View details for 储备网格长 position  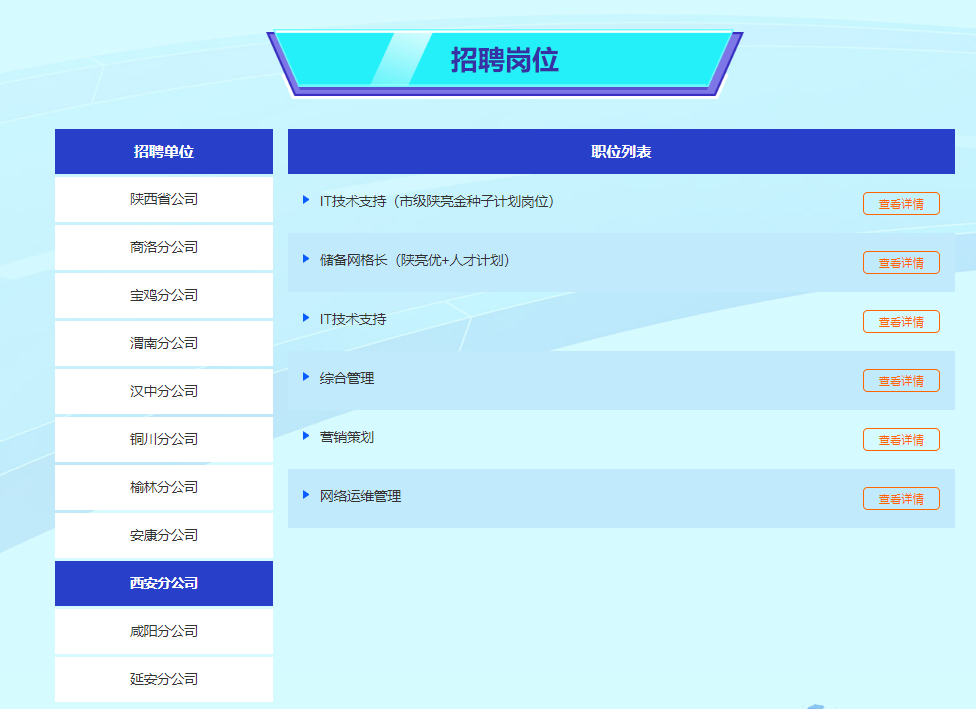point(901,263)
